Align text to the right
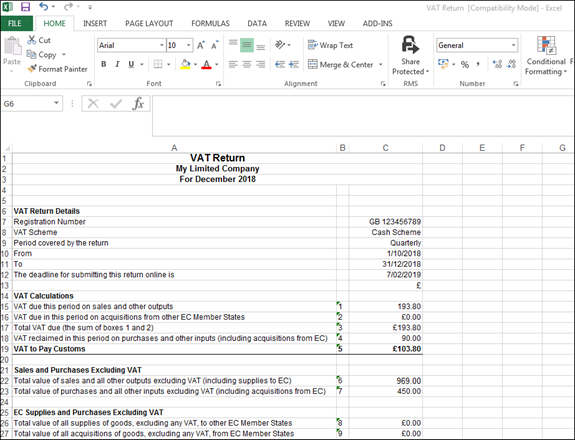 (x=261, y=65)
